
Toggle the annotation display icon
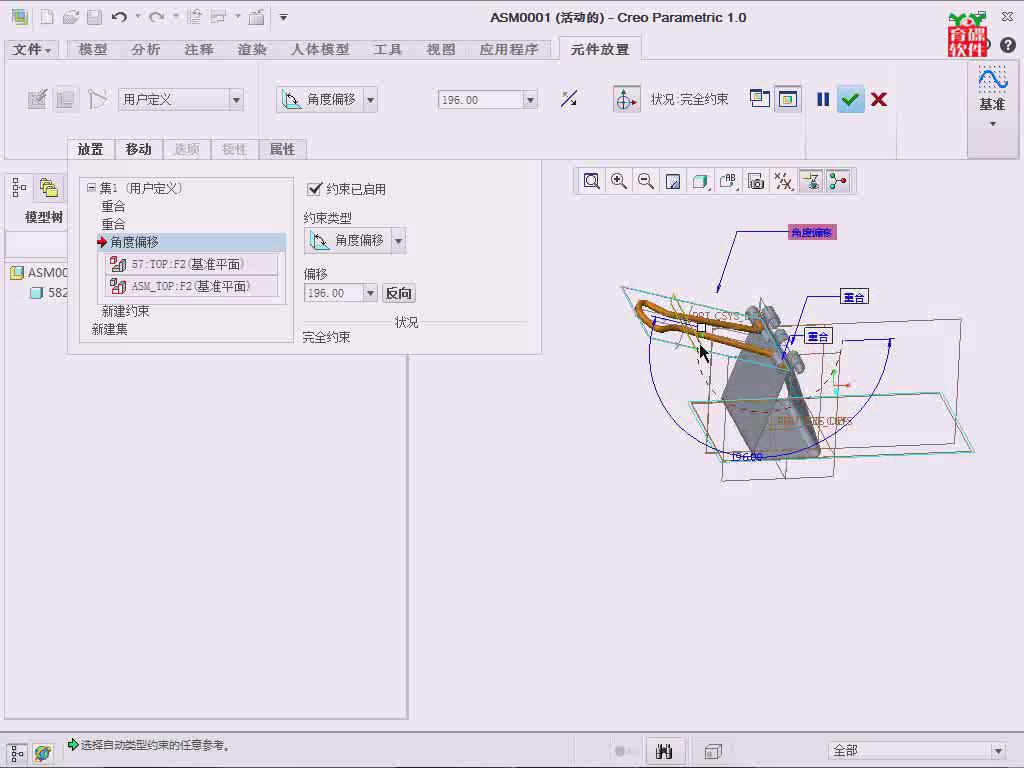pyautogui.click(x=811, y=181)
